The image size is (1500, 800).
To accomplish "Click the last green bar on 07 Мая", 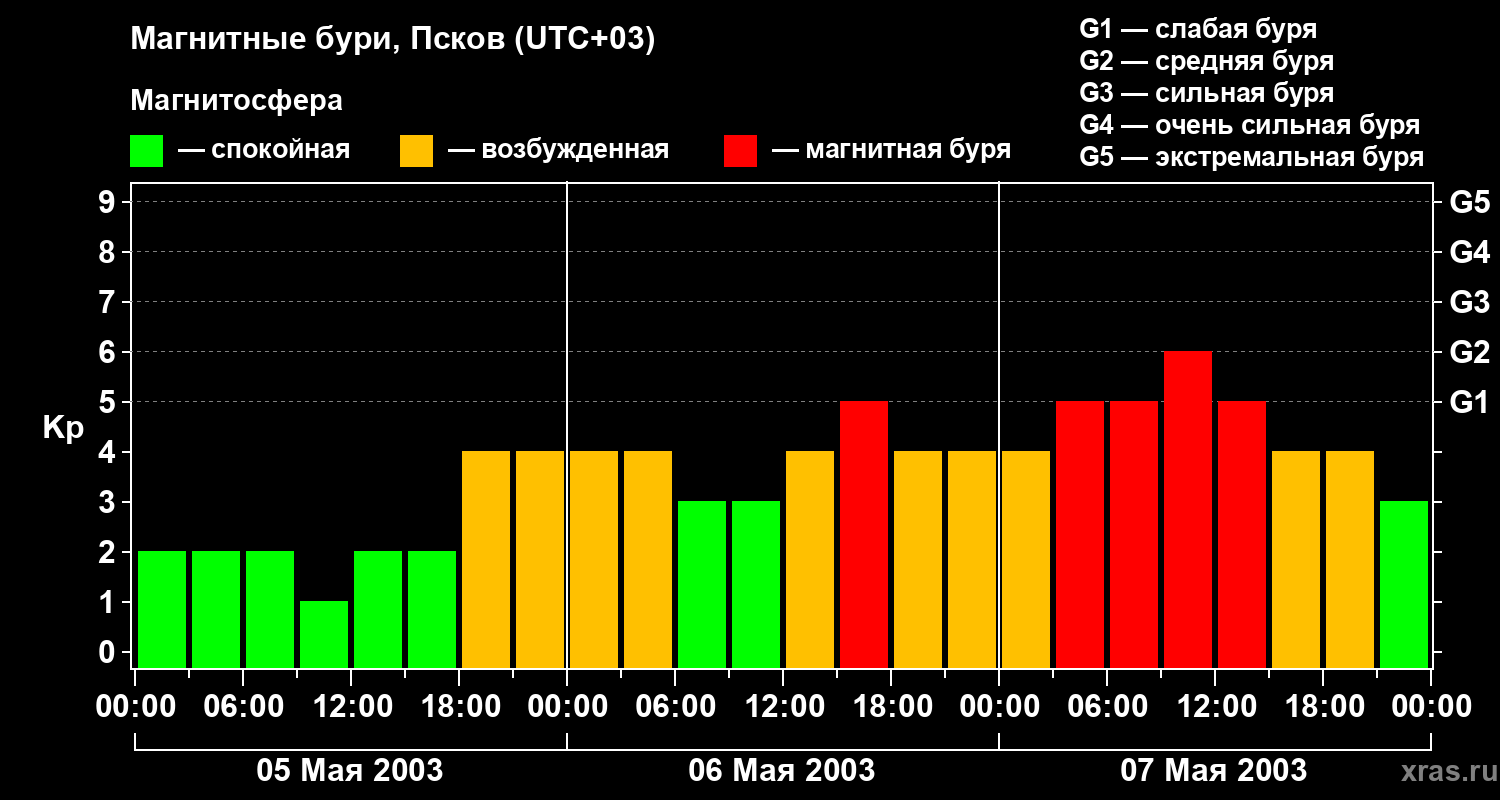I will pos(1404,584).
